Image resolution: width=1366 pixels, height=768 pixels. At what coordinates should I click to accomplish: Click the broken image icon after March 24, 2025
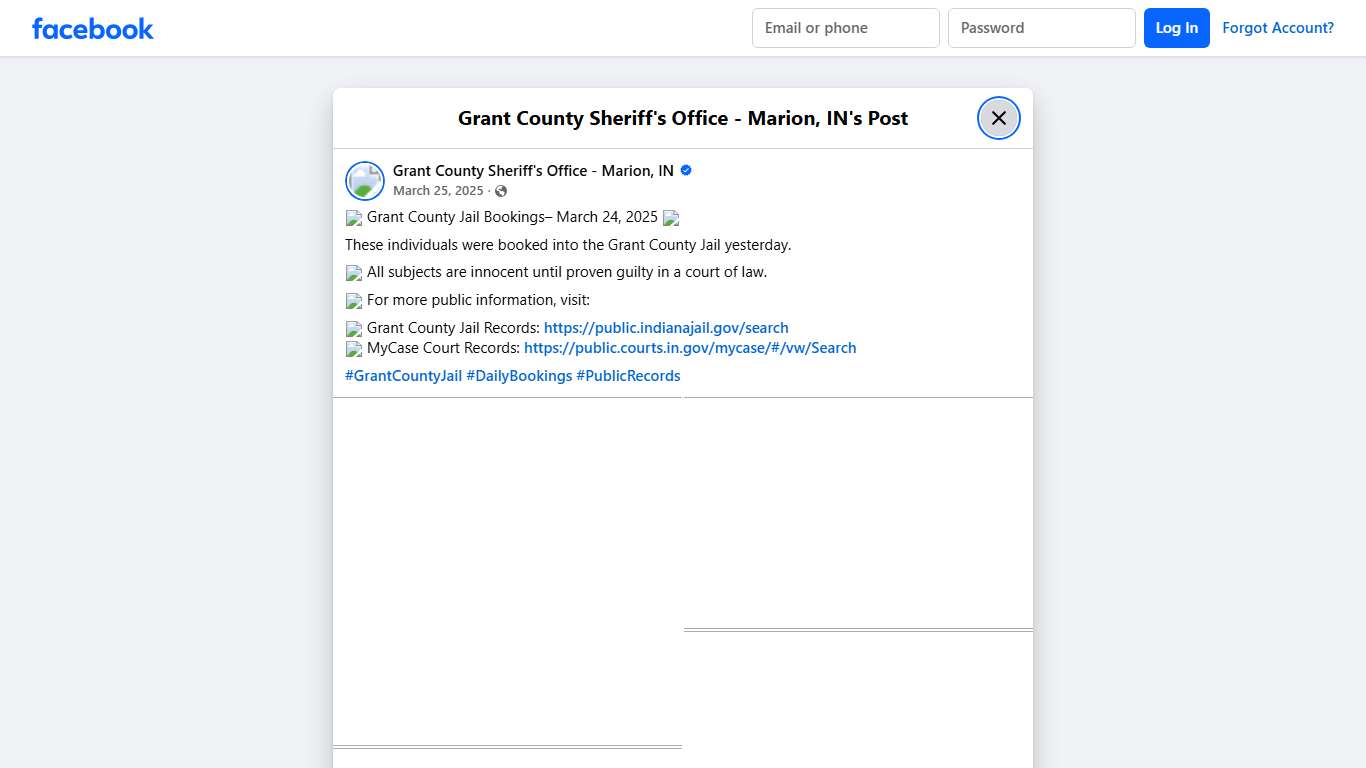[671, 218]
